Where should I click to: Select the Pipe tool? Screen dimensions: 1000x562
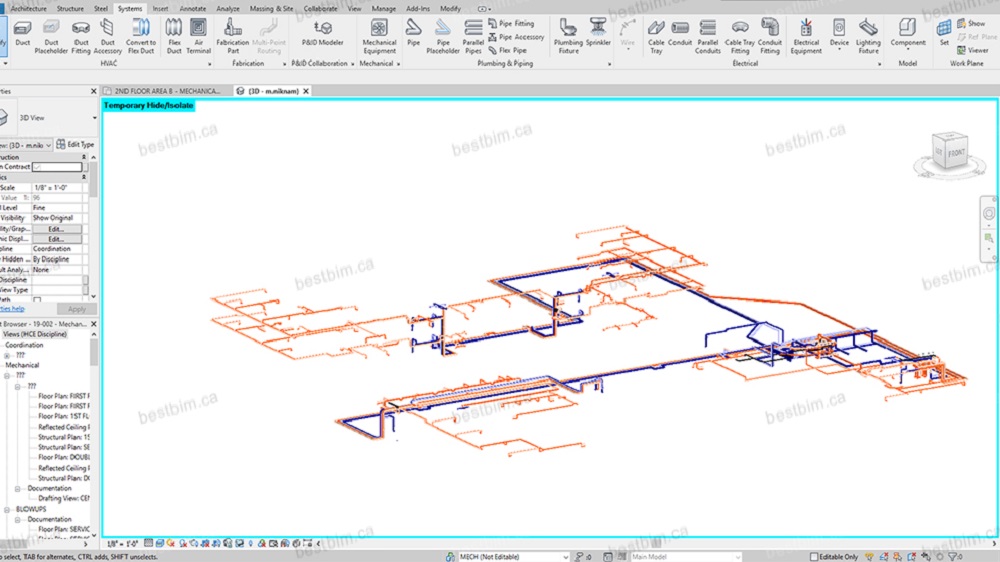413,33
